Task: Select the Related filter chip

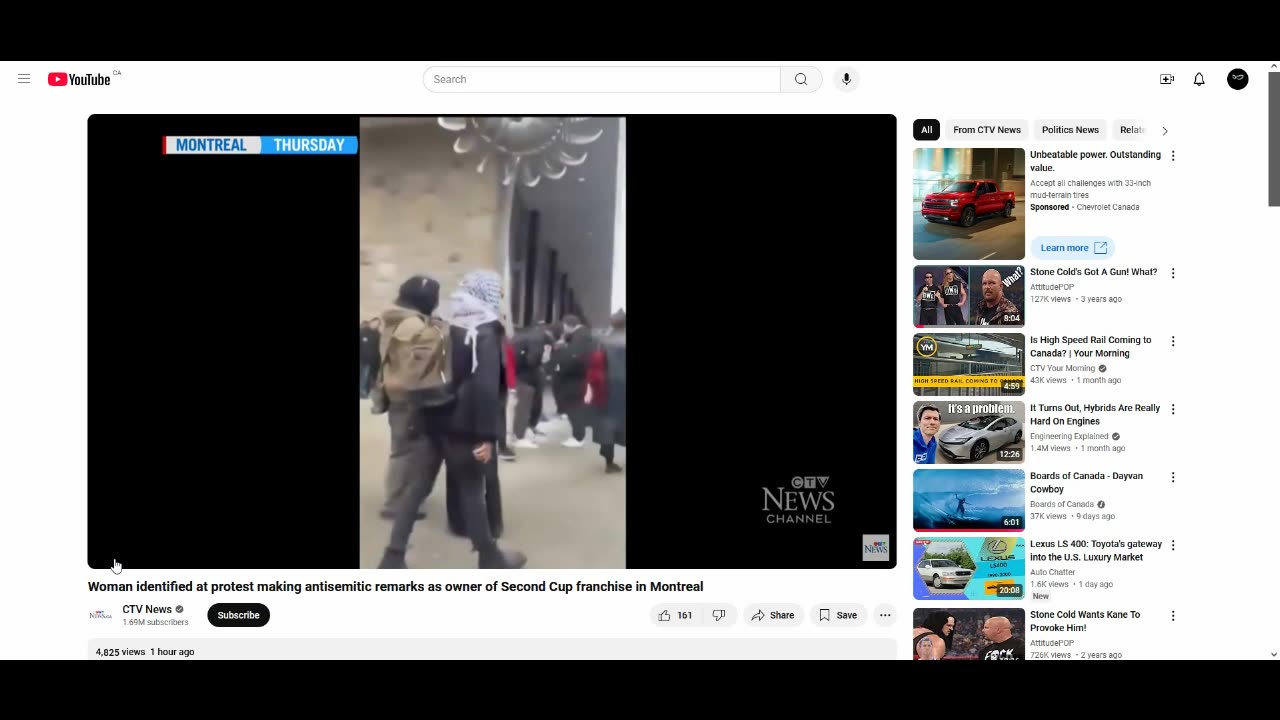Action: click(x=1132, y=130)
